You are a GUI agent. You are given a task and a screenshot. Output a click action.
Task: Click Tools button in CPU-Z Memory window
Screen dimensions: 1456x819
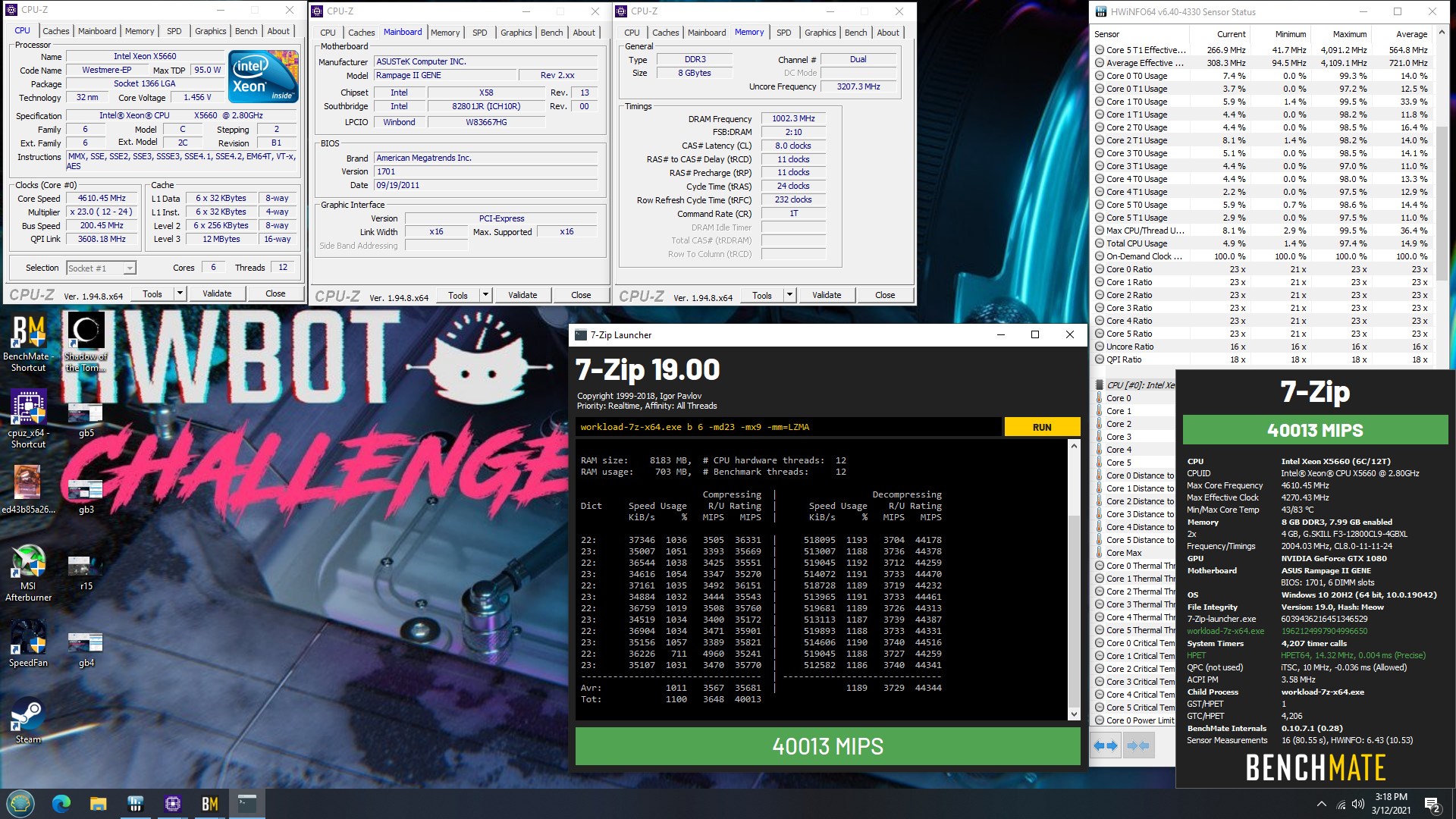762,295
